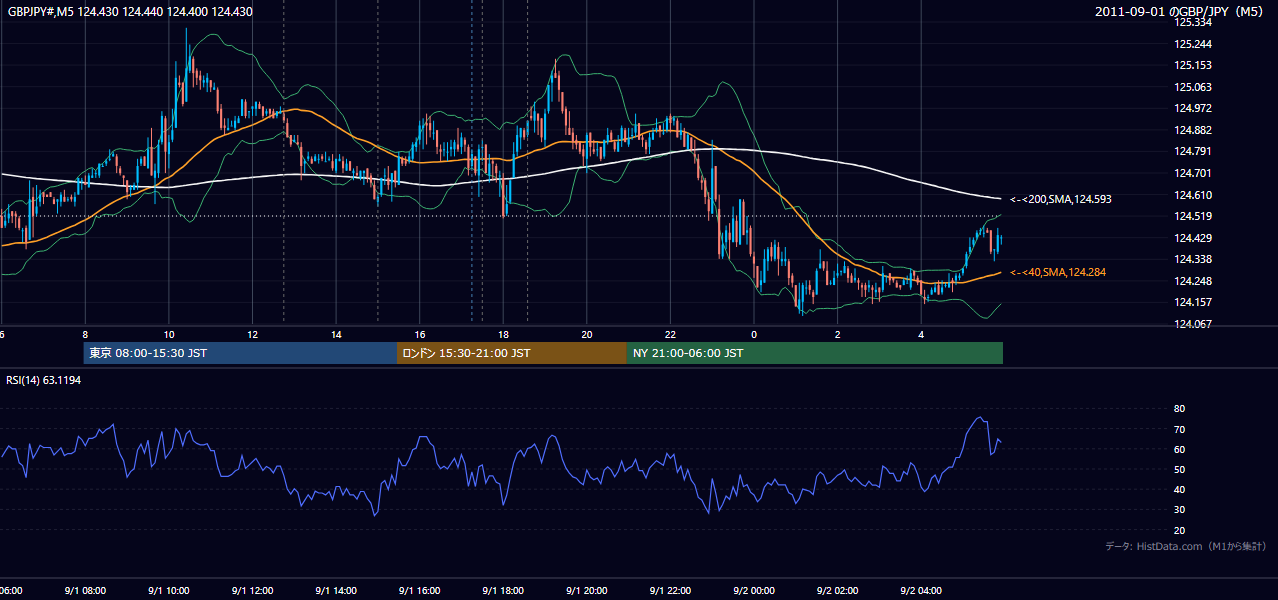Viewport: 1278px width, 600px height.
Task: Click price axis value 125.153
Action: [1193, 65]
